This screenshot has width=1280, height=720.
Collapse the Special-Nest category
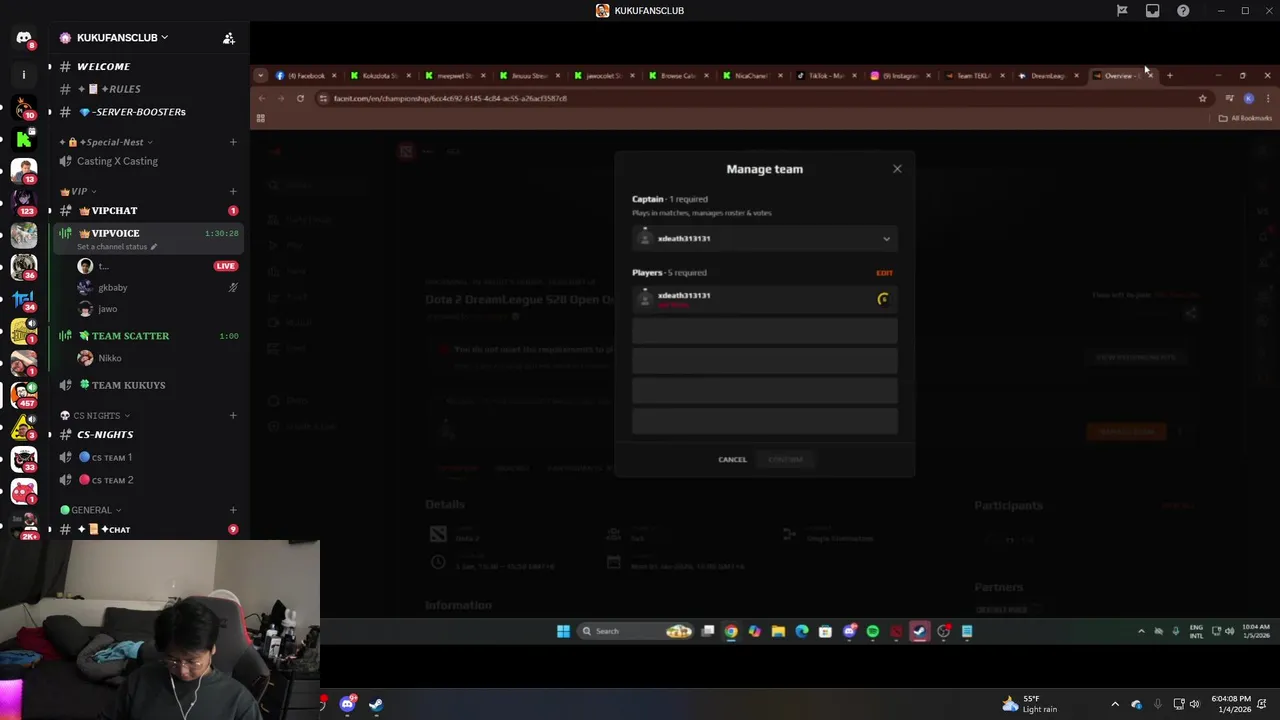[x=108, y=142]
